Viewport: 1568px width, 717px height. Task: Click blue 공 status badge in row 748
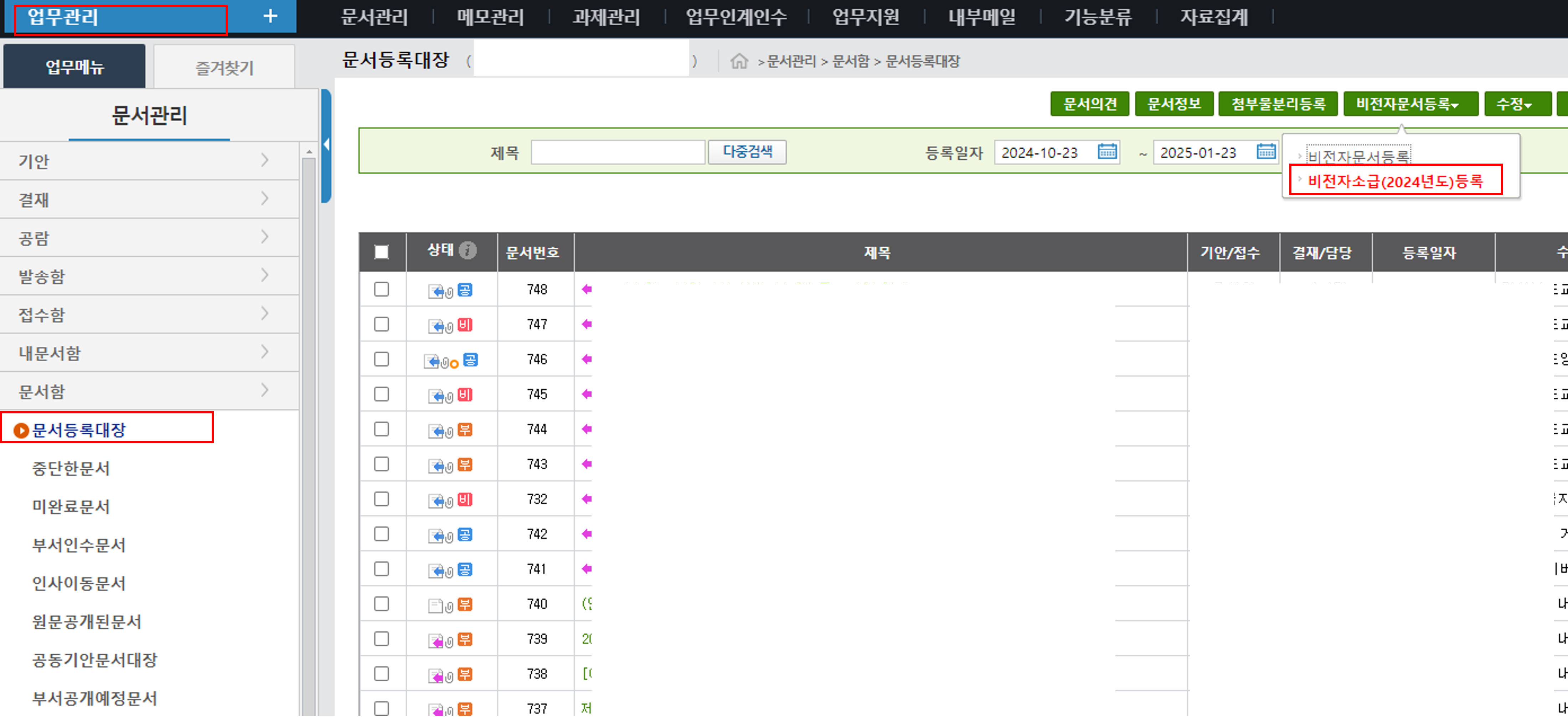(465, 290)
